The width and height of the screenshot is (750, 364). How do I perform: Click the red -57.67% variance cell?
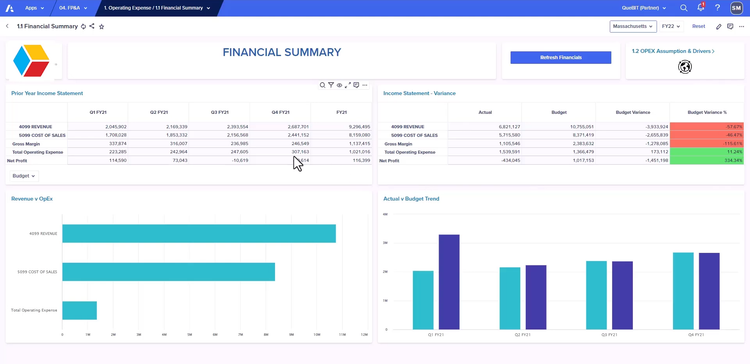[x=707, y=127]
